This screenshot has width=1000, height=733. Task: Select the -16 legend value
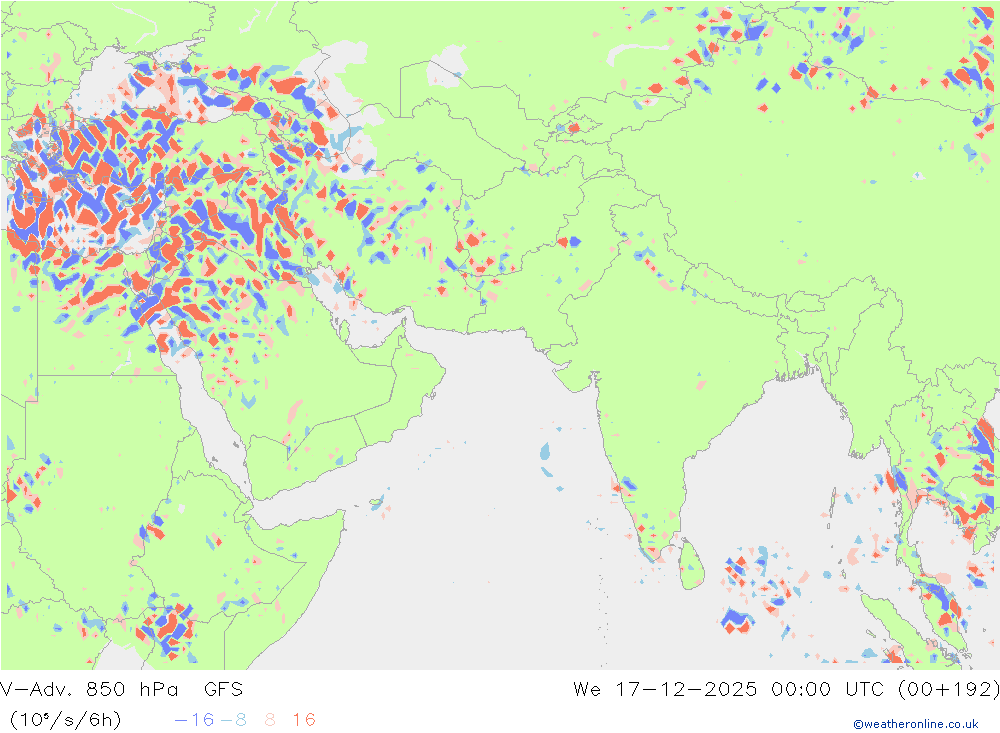tap(195, 720)
